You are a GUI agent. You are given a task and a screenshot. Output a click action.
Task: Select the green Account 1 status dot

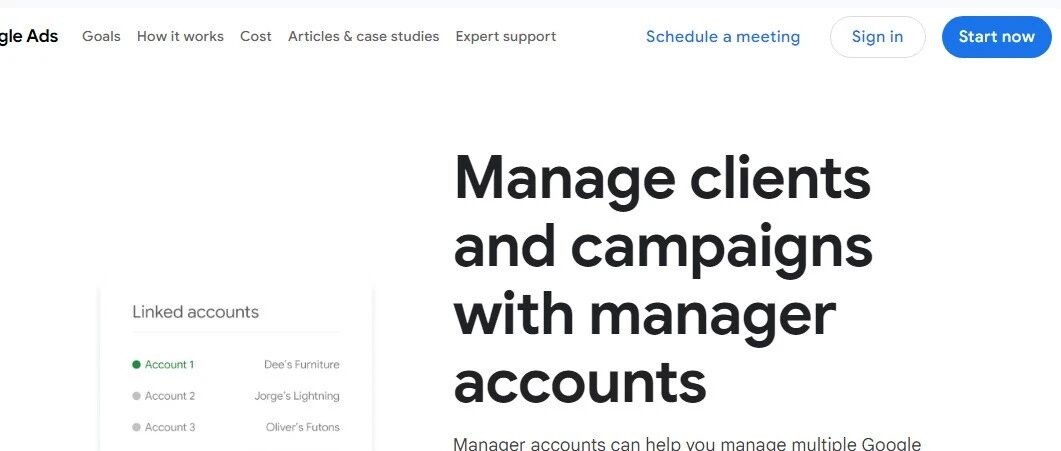tap(136, 364)
